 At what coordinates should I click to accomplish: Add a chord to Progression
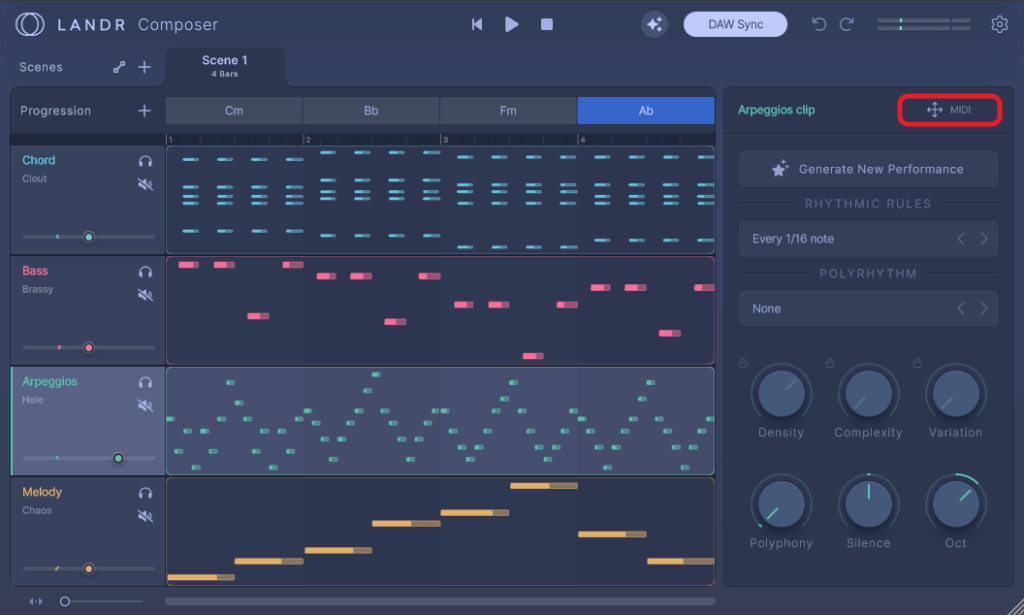pyautogui.click(x=144, y=111)
